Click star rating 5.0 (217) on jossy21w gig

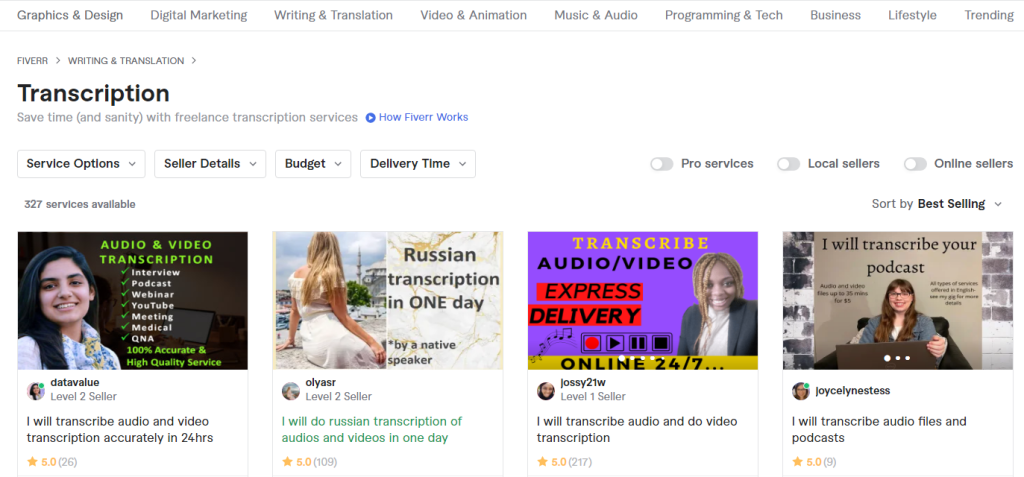point(564,462)
